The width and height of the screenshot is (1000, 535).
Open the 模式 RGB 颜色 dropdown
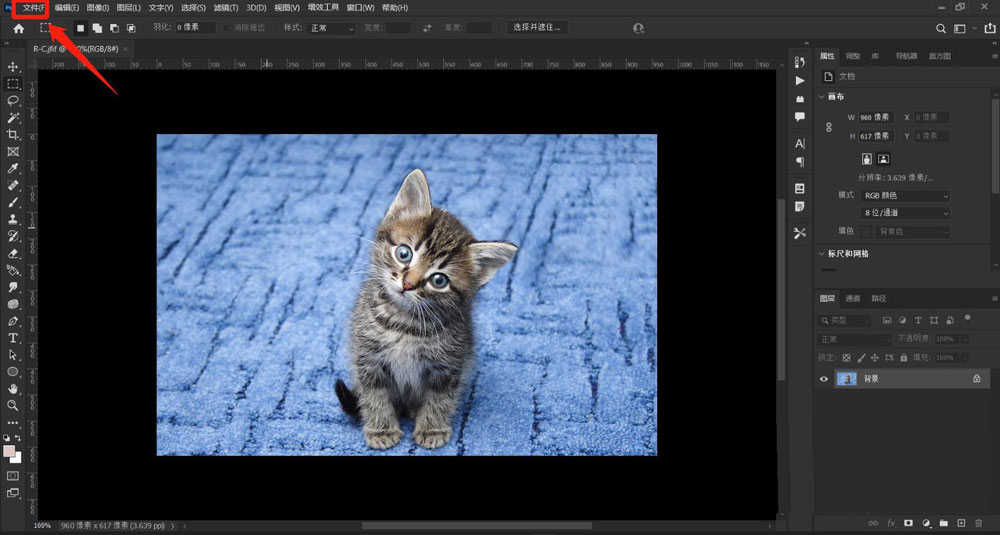pos(905,196)
